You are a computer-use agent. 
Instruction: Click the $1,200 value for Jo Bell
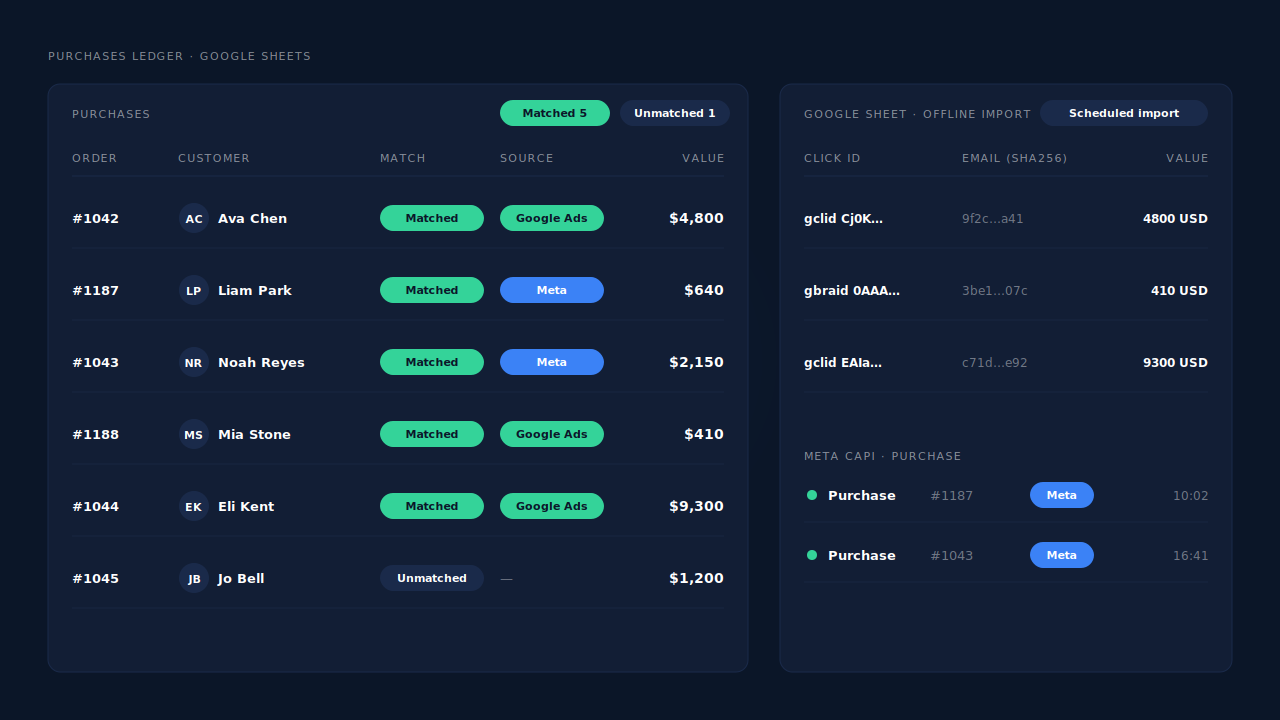[696, 578]
